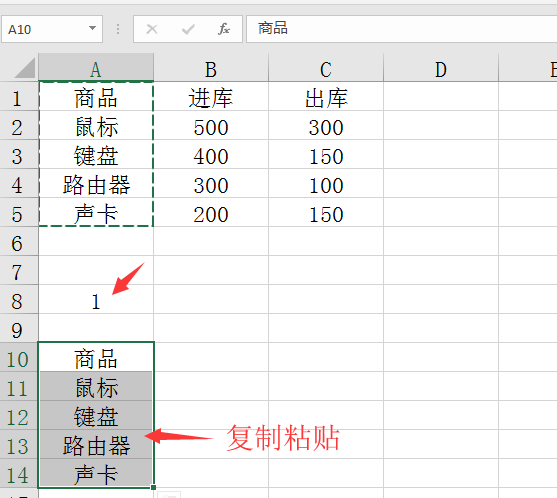Screen dimensions: 557x498
Task: Select row 2 header
Action: 18,125
